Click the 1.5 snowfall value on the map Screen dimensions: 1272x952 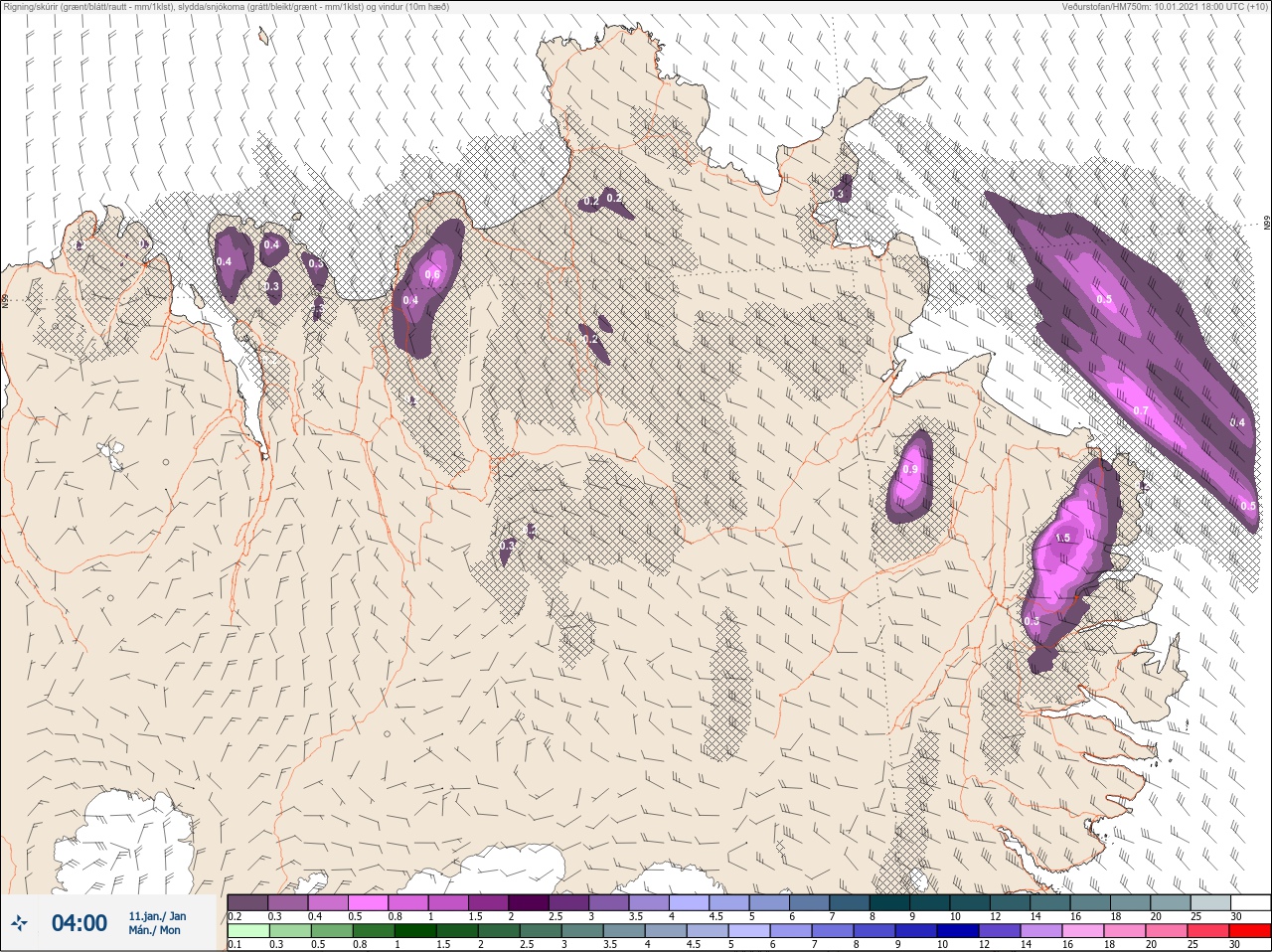pos(1062,538)
